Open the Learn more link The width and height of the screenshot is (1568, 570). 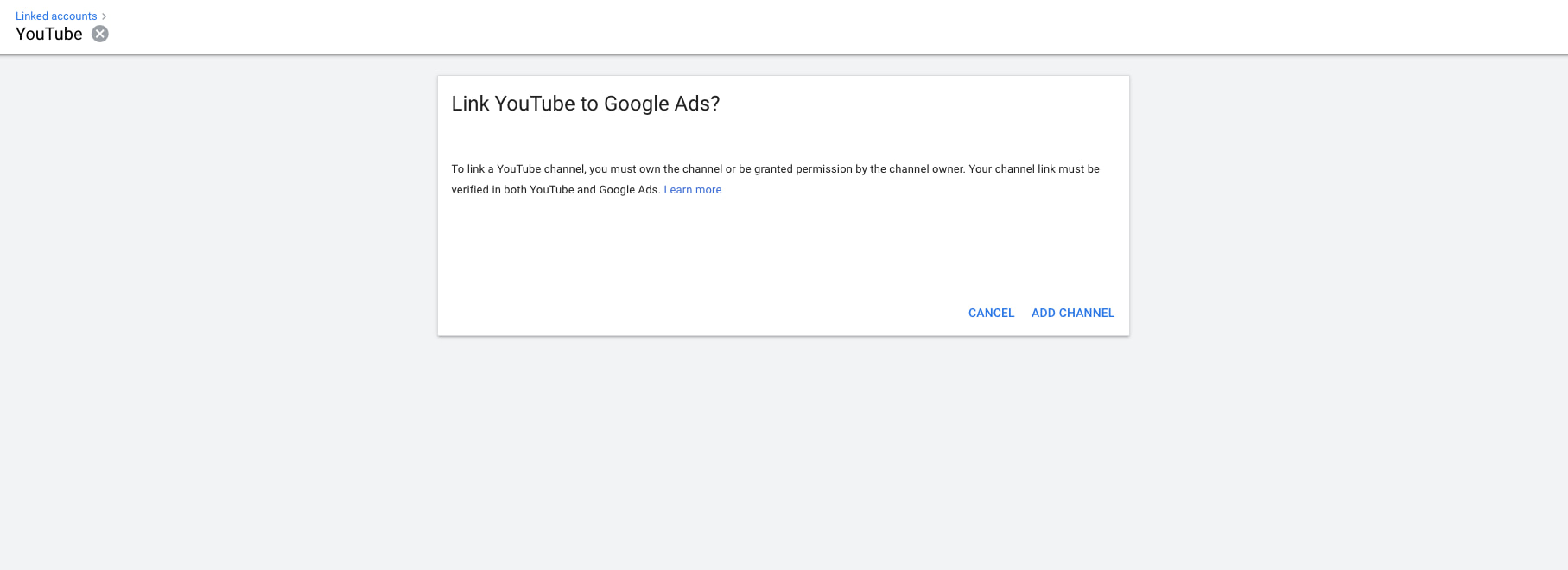[x=692, y=190]
